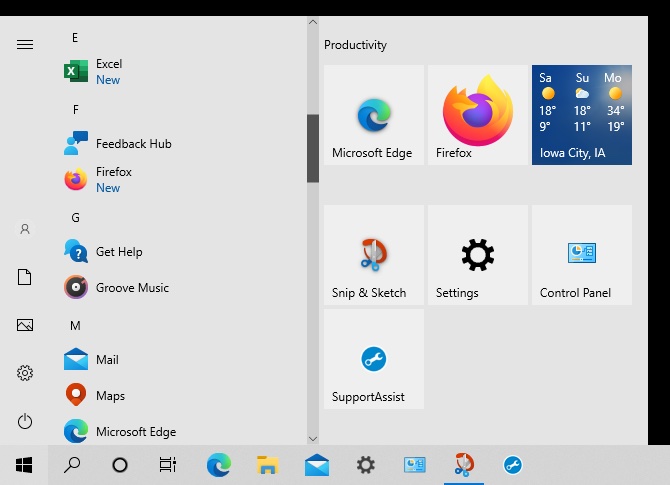Click the Microsoft Edge tile

374,115
